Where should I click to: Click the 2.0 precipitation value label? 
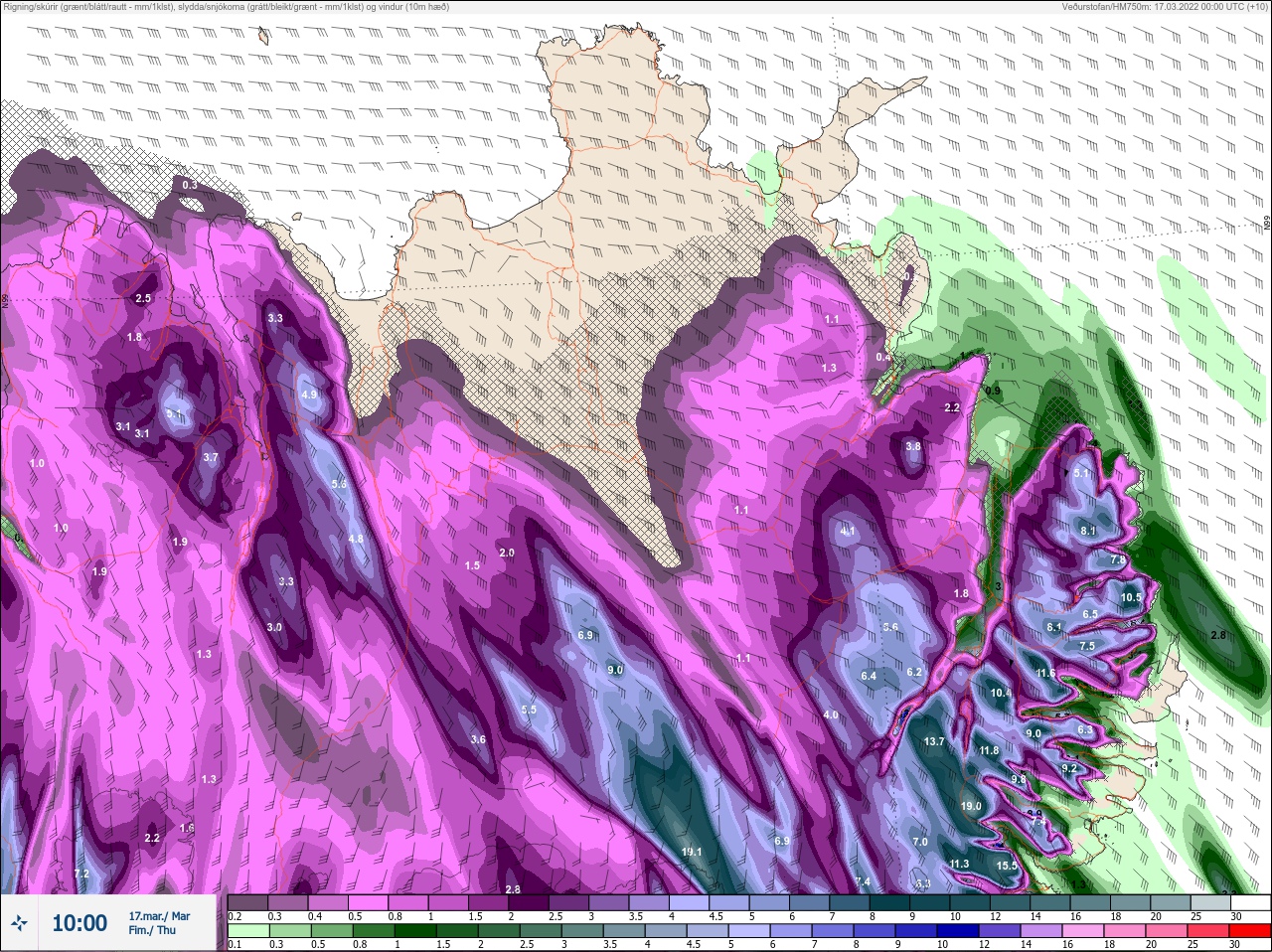click(x=507, y=553)
